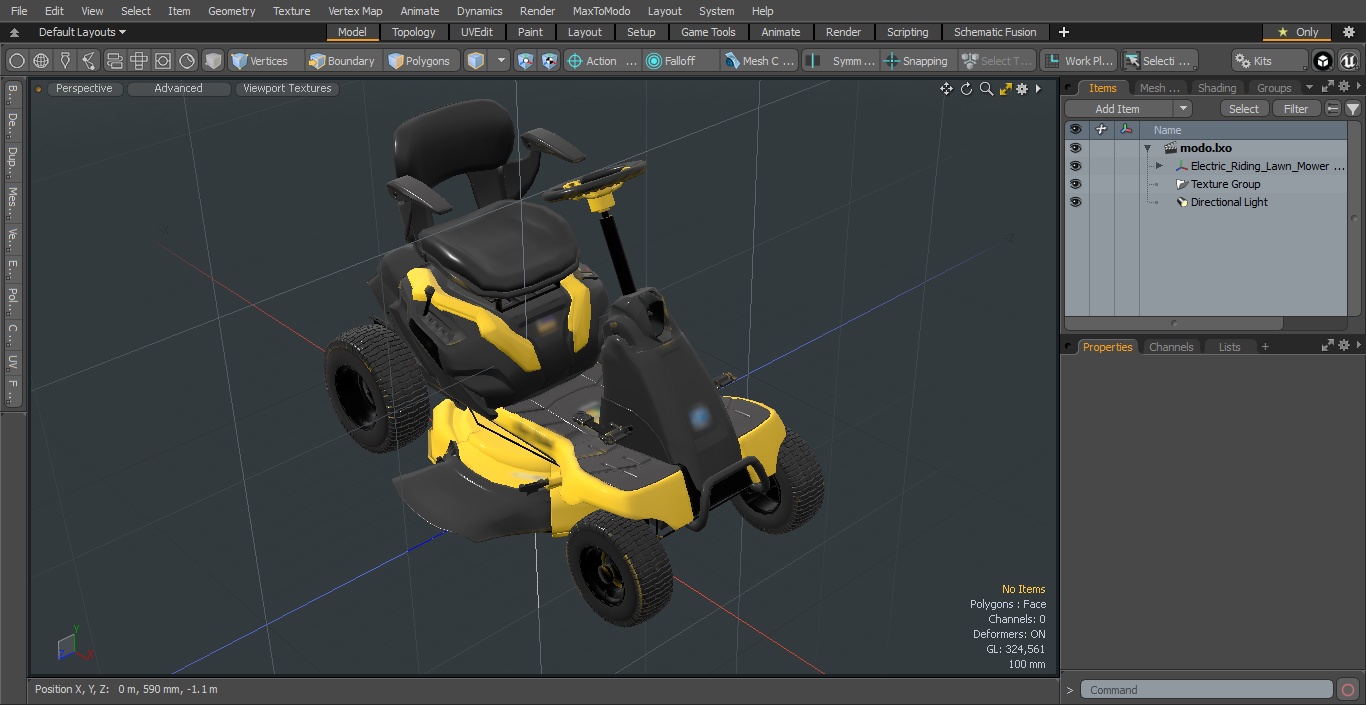Image resolution: width=1366 pixels, height=705 pixels.
Task: Switch to the Groups tab
Action: pyautogui.click(x=1274, y=88)
